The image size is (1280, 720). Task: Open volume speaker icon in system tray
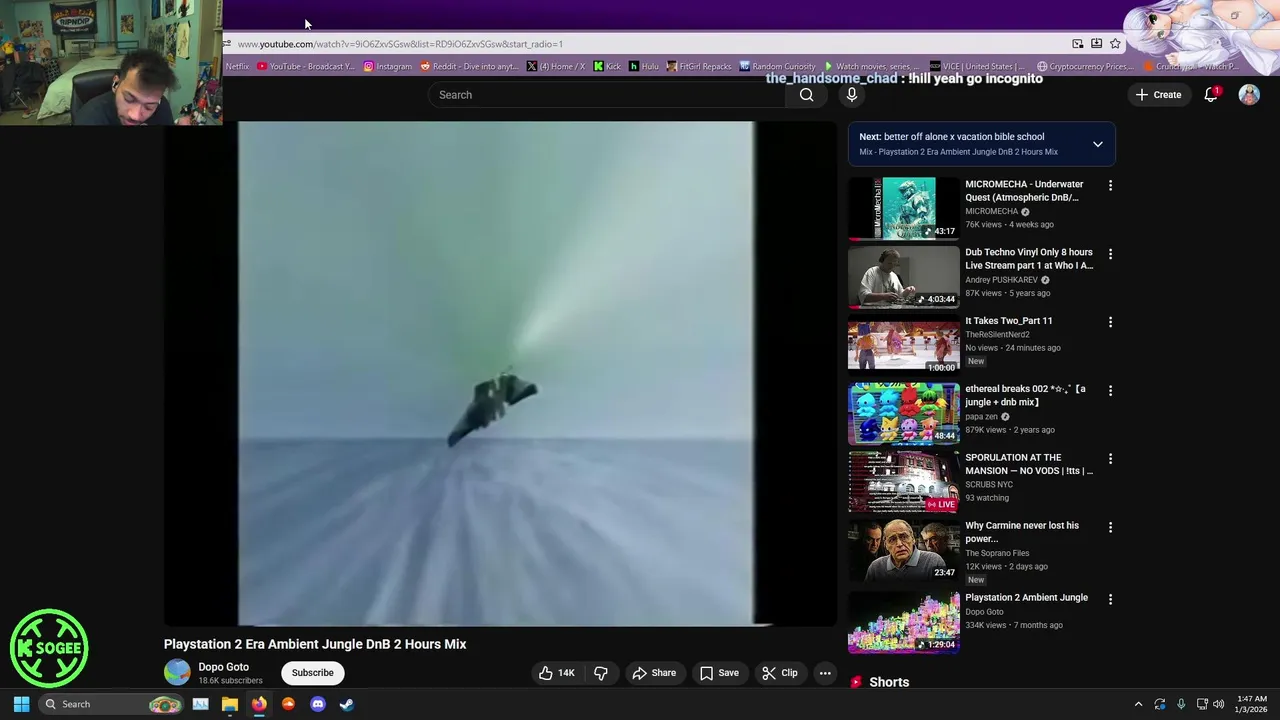(x=1218, y=704)
